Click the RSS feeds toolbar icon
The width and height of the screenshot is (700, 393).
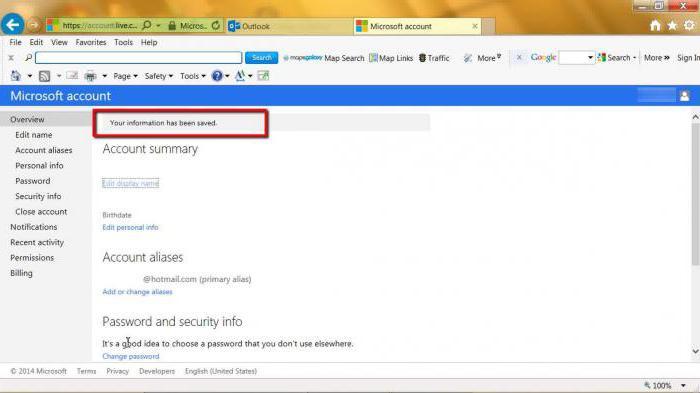(44, 76)
